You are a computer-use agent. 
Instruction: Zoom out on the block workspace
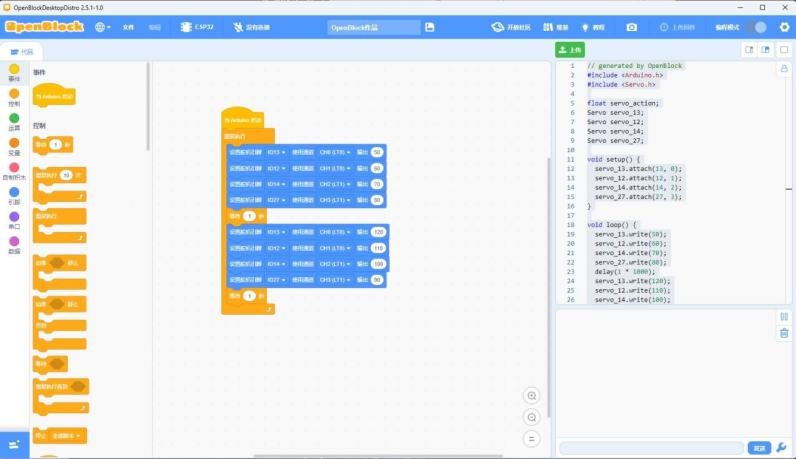(x=532, y=417)
